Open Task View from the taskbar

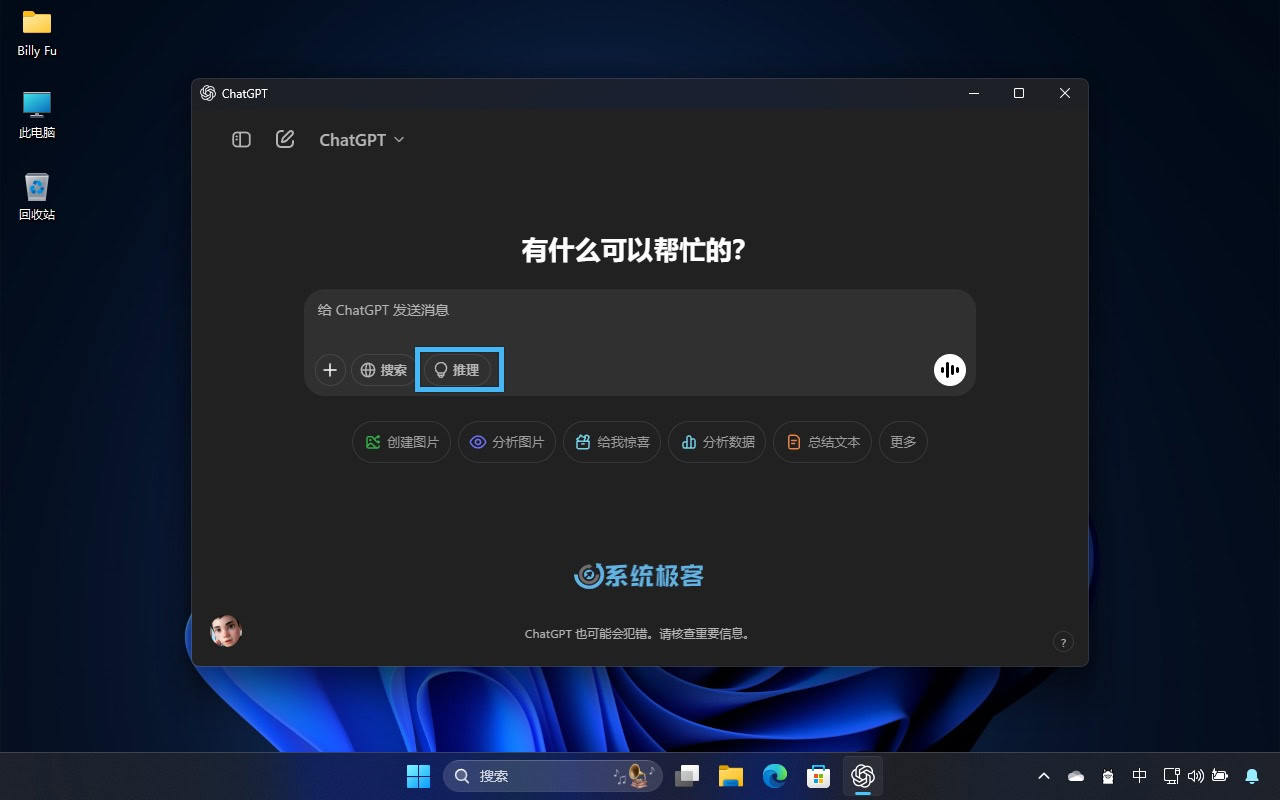(x=687, y=776)
